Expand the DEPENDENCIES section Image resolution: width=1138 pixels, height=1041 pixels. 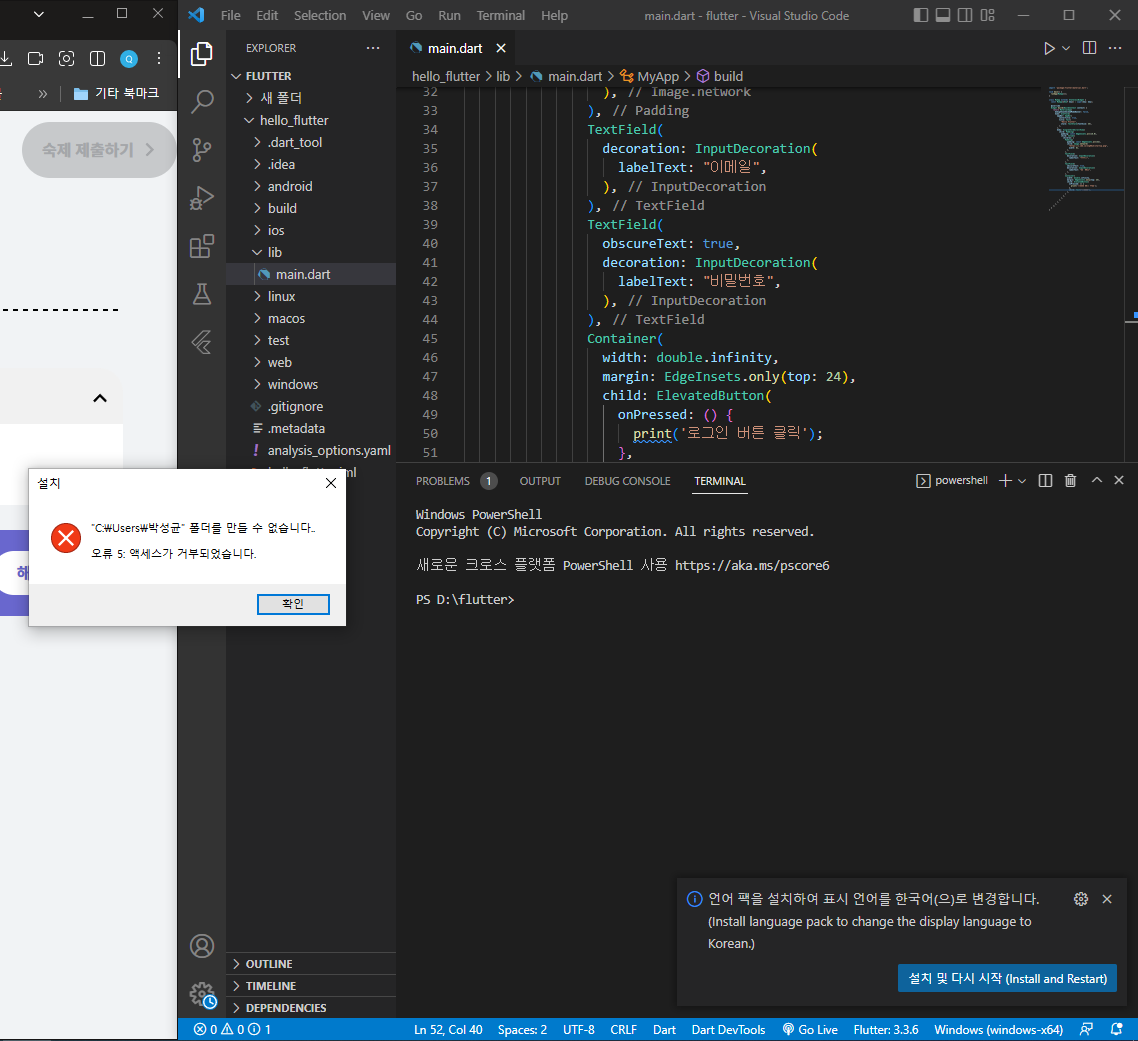coord(311,1008)
